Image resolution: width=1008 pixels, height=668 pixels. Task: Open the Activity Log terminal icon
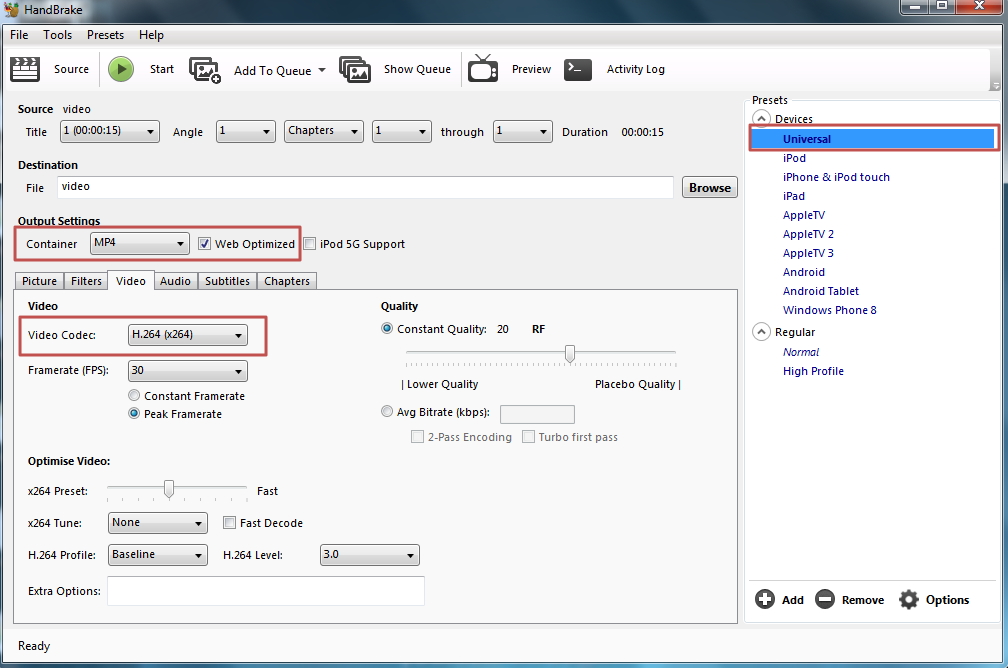click(578, 69)
